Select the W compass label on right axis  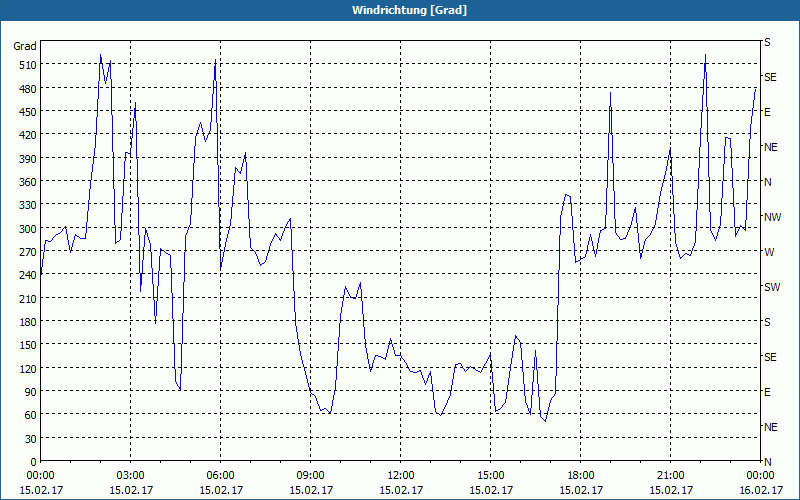pos(769,252)
